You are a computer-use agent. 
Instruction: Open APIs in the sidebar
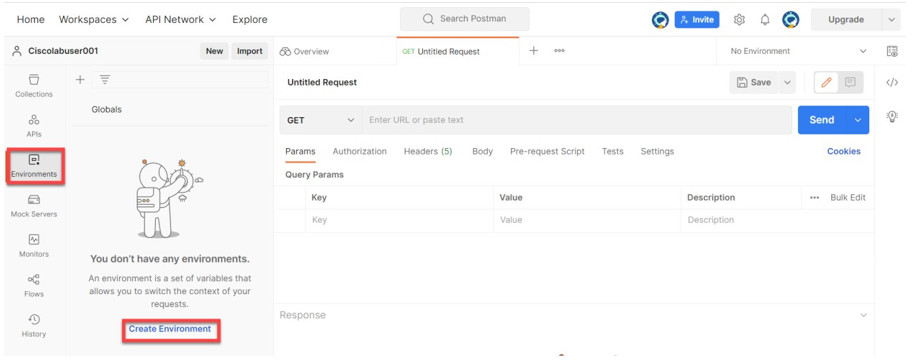34,126
